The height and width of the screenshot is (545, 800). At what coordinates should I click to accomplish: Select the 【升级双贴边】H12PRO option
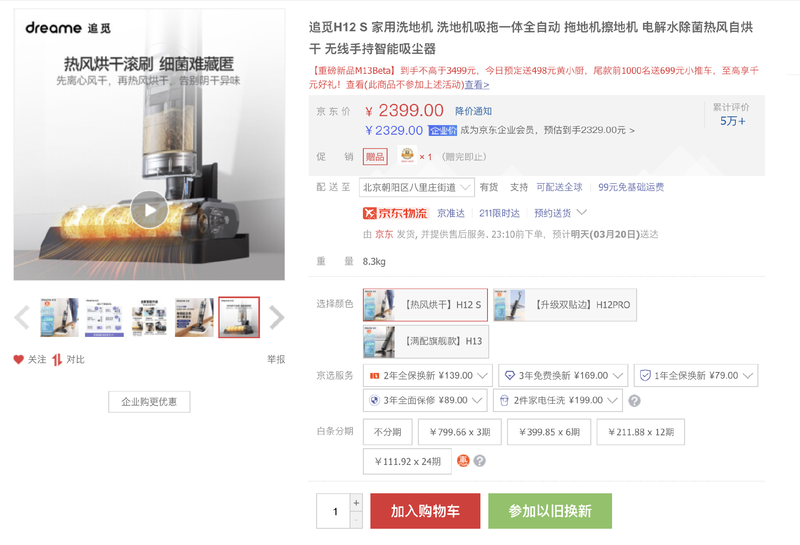click(565, 305)
